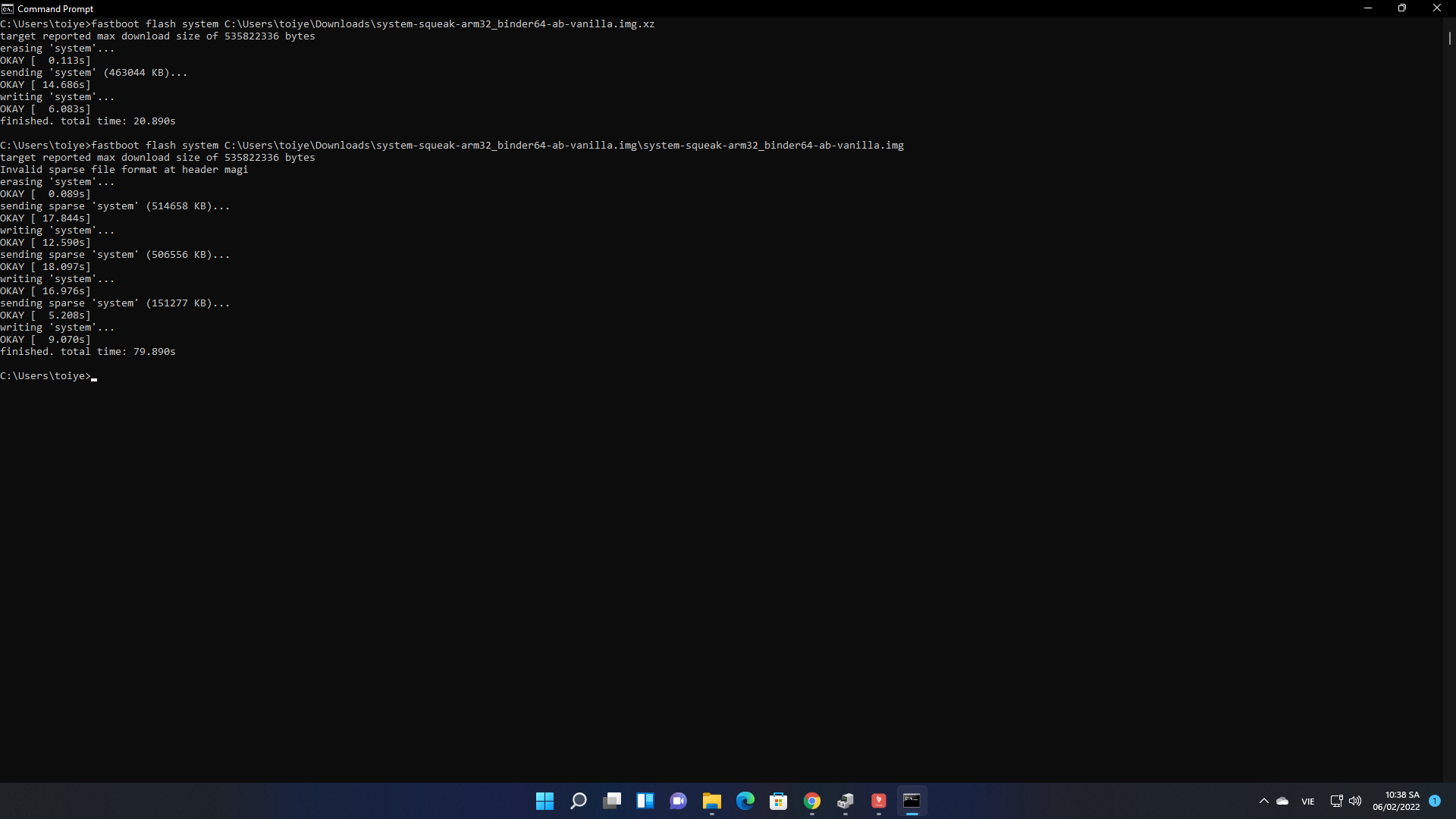Screen dimensions: 1456x819
Task: Open the clock and calendar flyout
Action: [x=1396, y=801]
